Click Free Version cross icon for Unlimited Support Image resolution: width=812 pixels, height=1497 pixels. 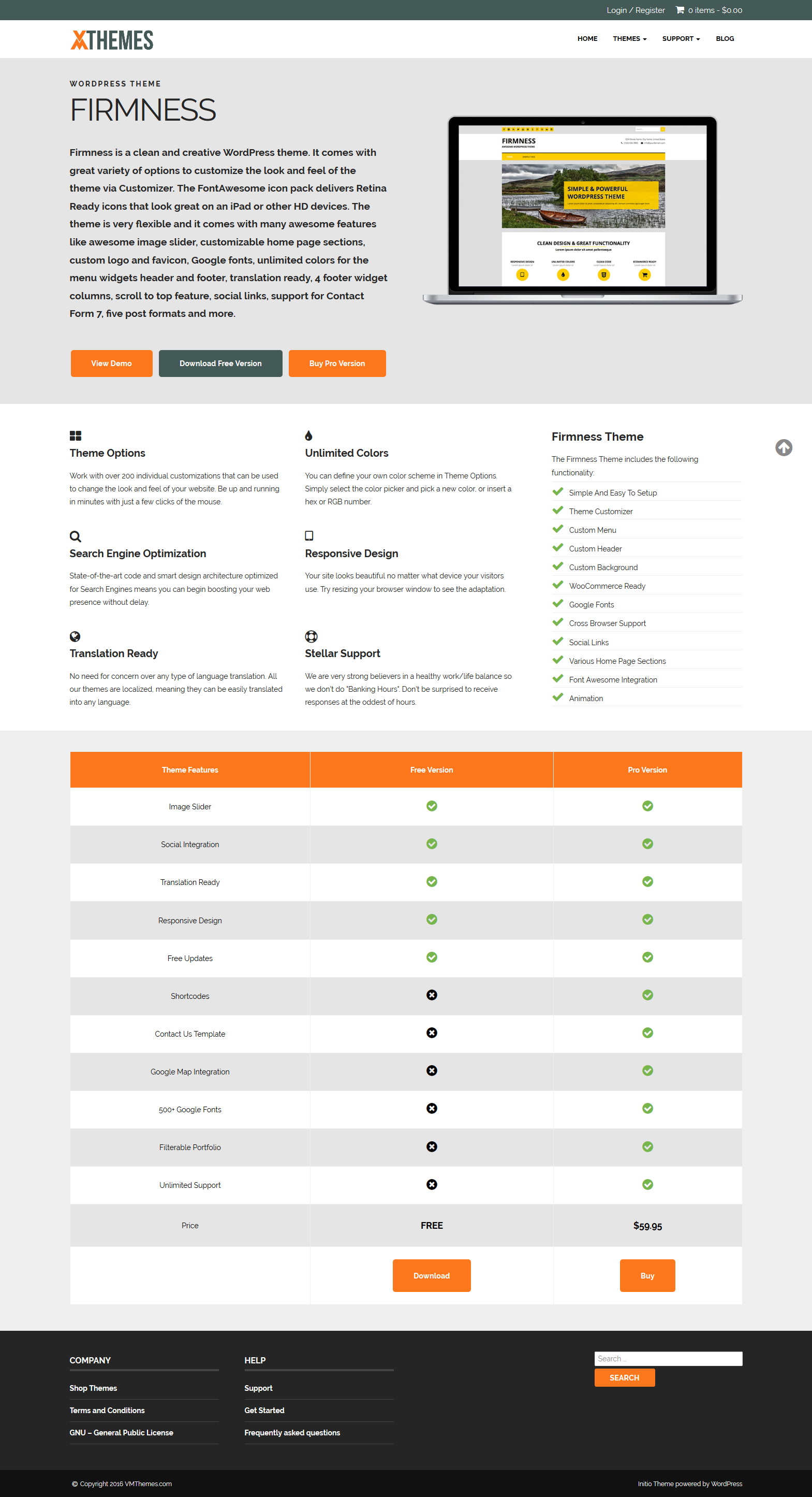432,1184
